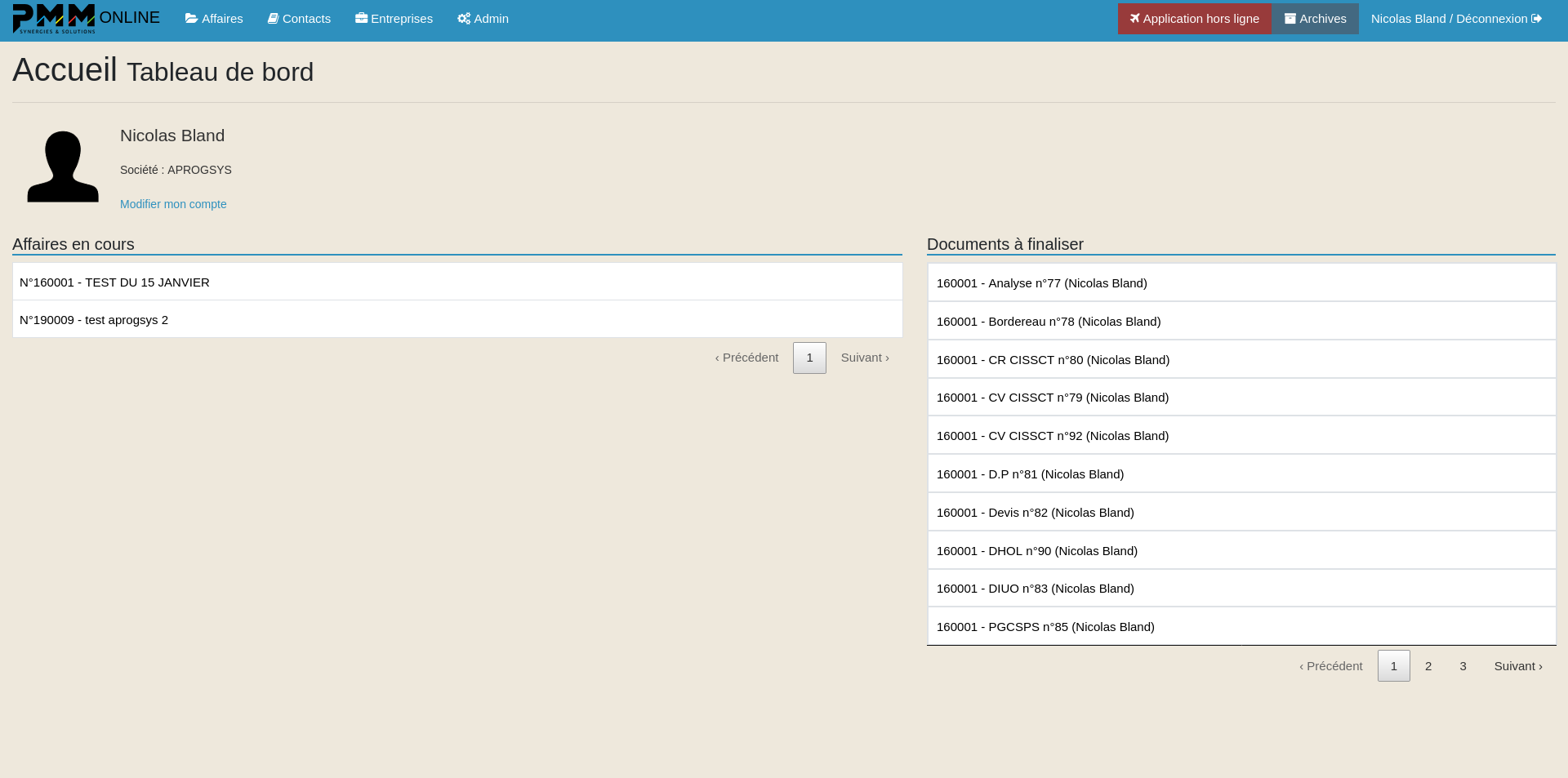Click the user profile avatar silhouette
Viewport: 1568px width, 778px height.
point(63,167)
